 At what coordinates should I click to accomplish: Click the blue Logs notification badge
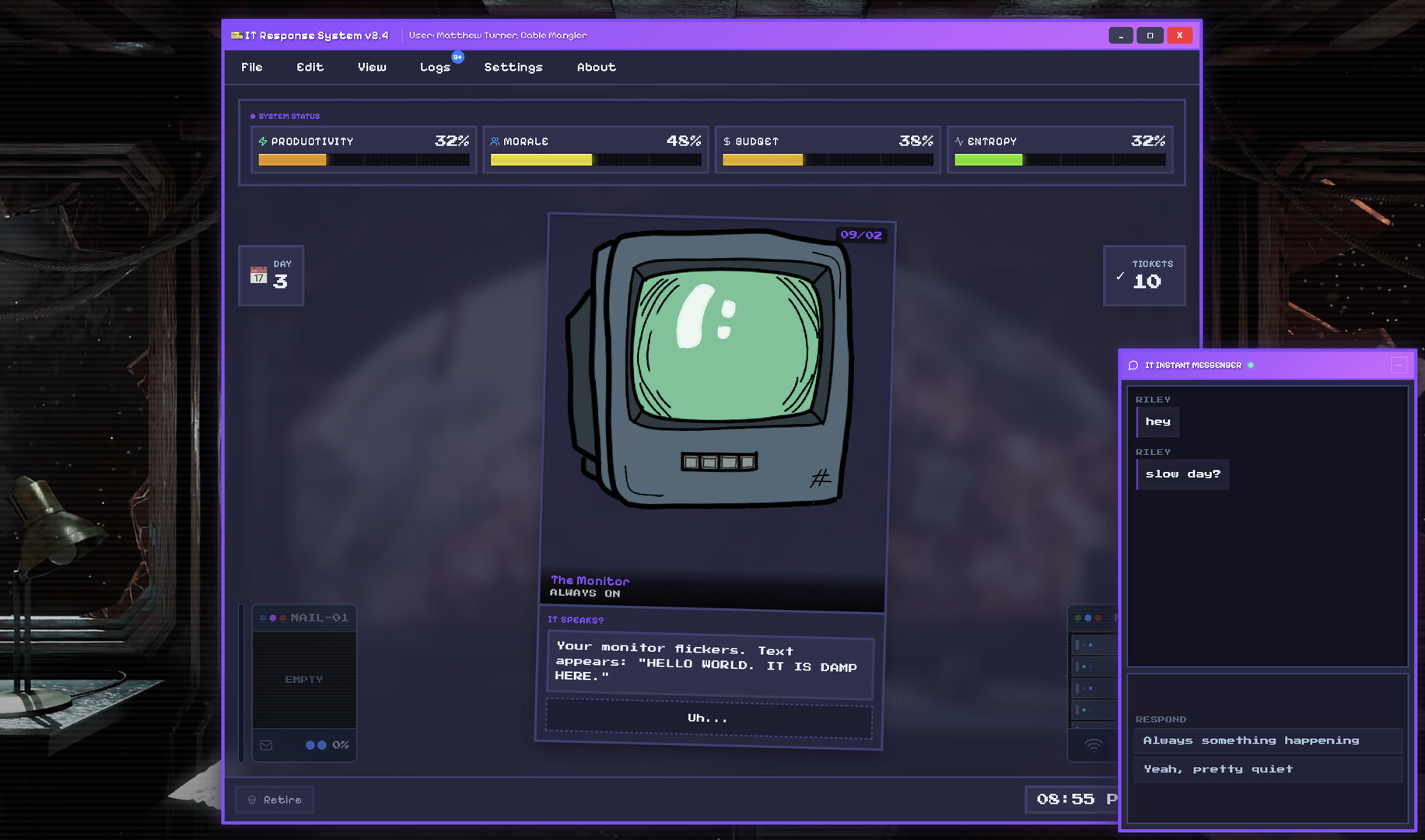coord(457,57)
